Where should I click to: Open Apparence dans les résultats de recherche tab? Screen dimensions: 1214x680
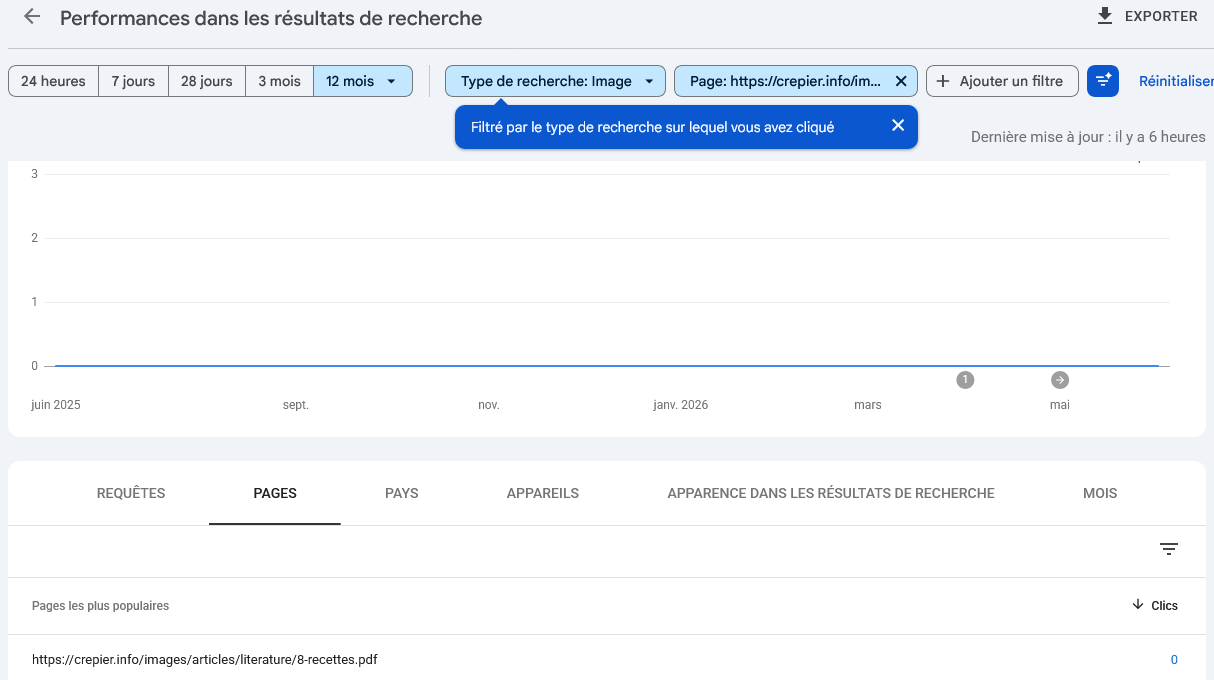831,493
